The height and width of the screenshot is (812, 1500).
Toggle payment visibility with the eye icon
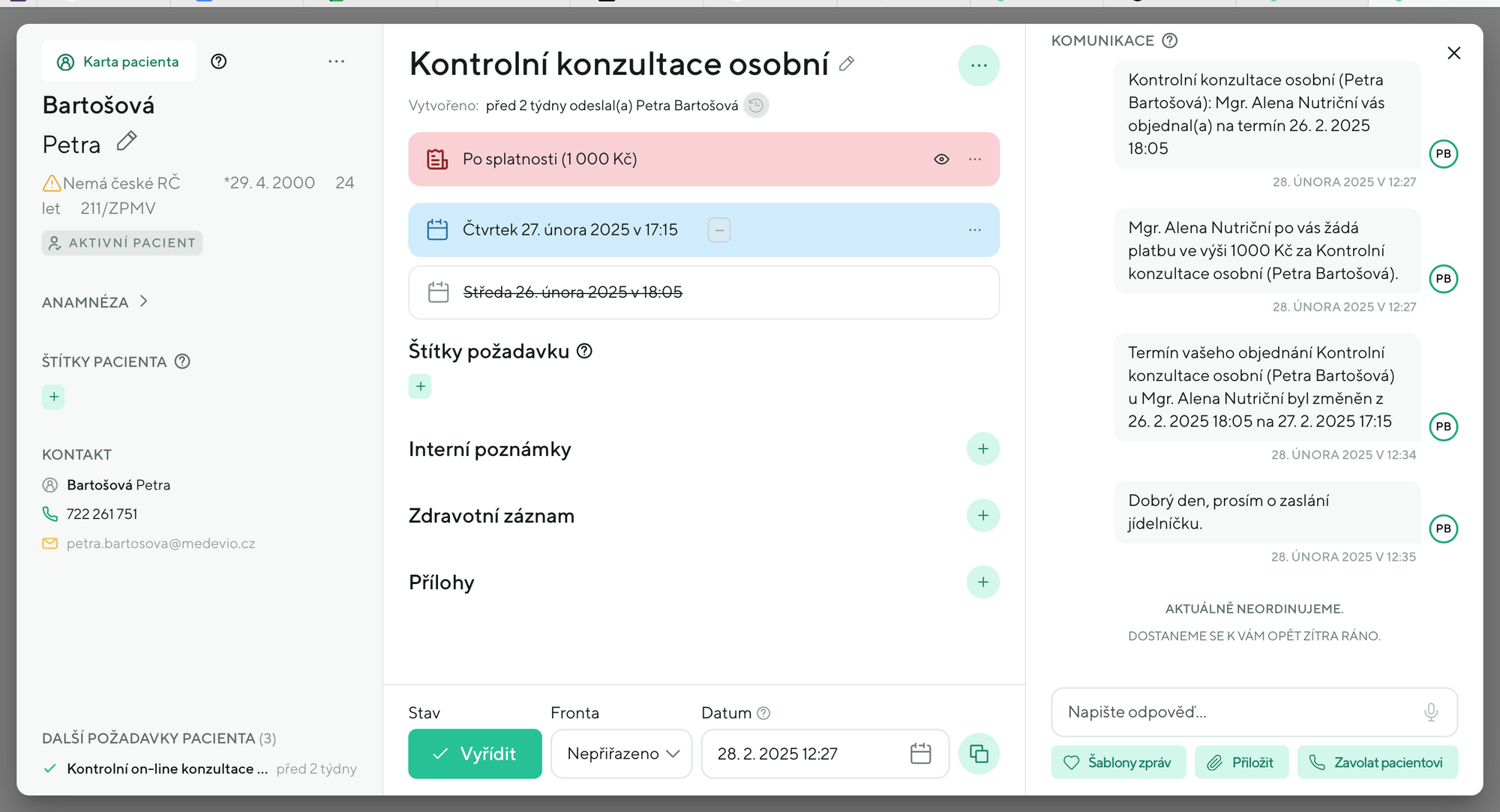click(941, 159)
